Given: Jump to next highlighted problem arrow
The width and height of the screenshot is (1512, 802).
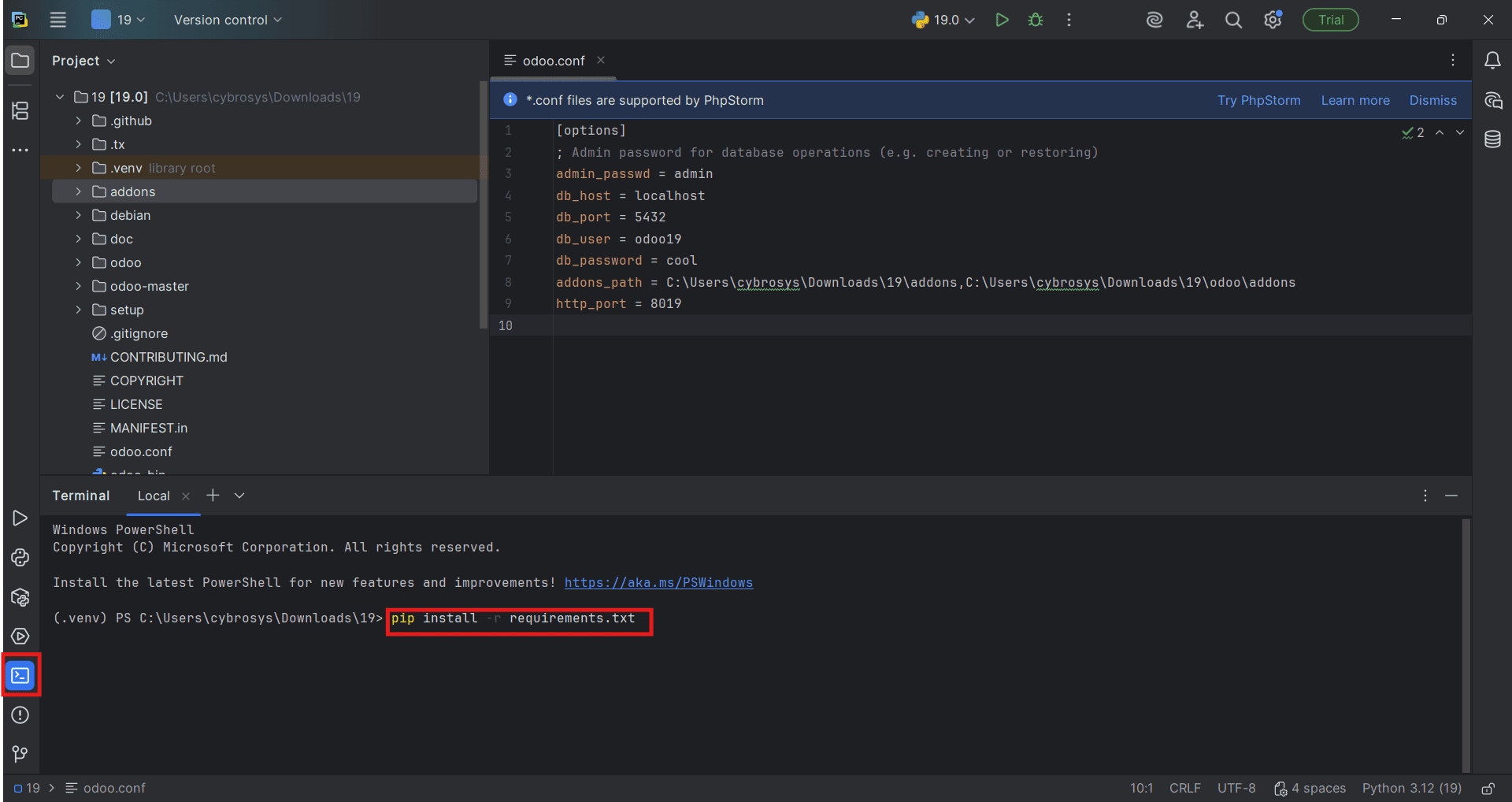Looking at the screenshot, I should tap(1460, 132).
